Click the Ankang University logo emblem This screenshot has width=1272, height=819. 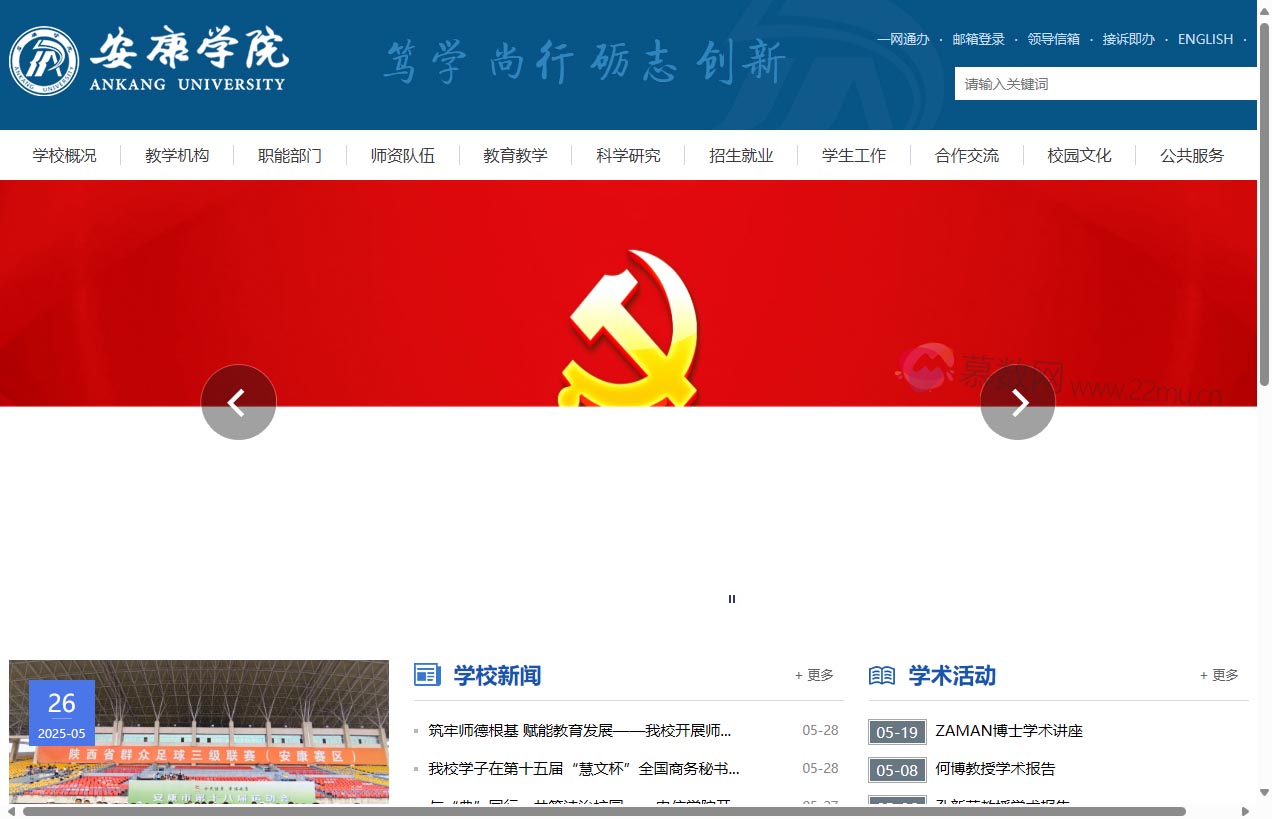point(44,61)
